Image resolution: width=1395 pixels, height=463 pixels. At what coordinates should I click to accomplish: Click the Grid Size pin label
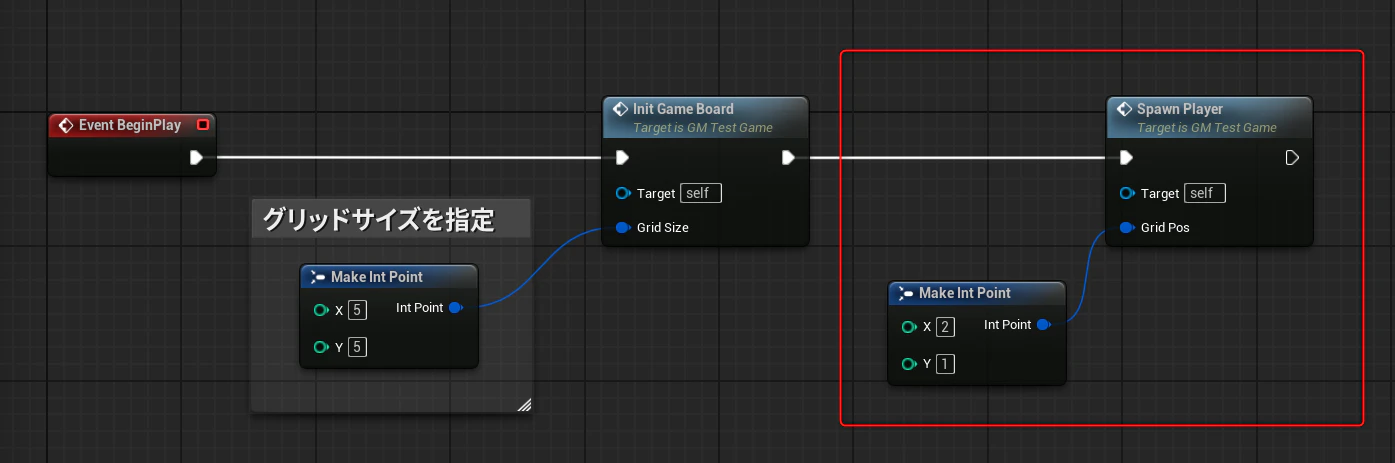point(663,227)
